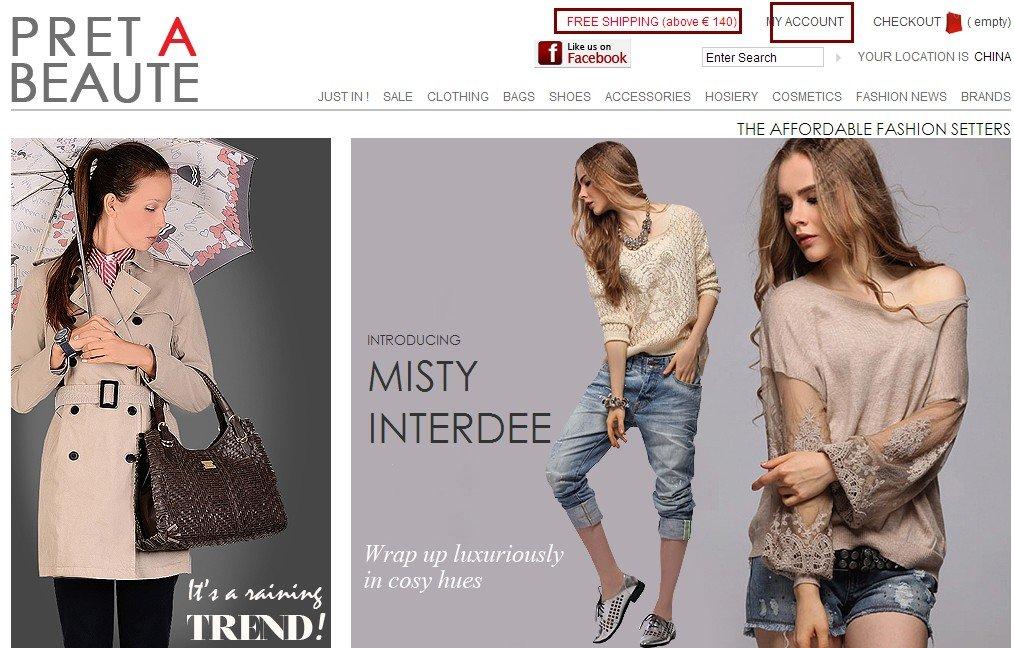Open the SALE menu item
The image size is (1014, 648).
click(x=398, y=97)
